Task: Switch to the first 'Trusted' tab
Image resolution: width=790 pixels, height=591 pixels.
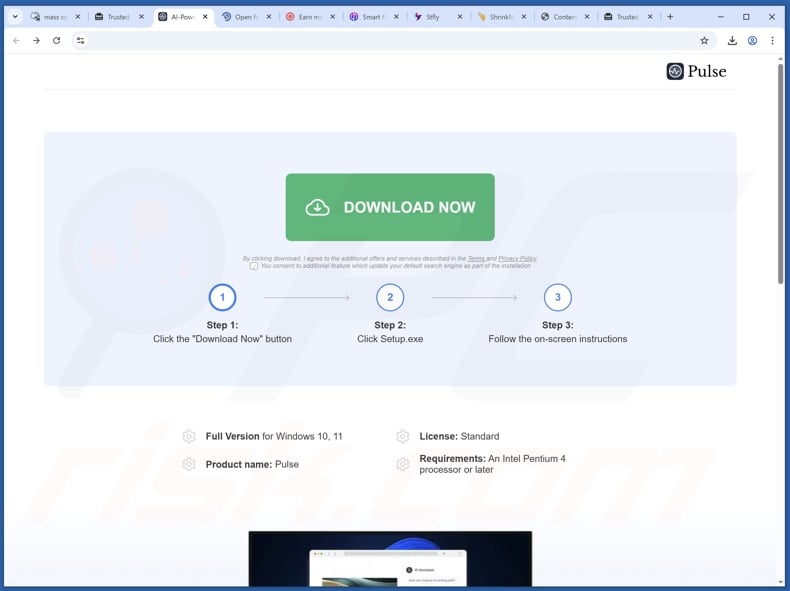Action: click(x=118, y=17)
